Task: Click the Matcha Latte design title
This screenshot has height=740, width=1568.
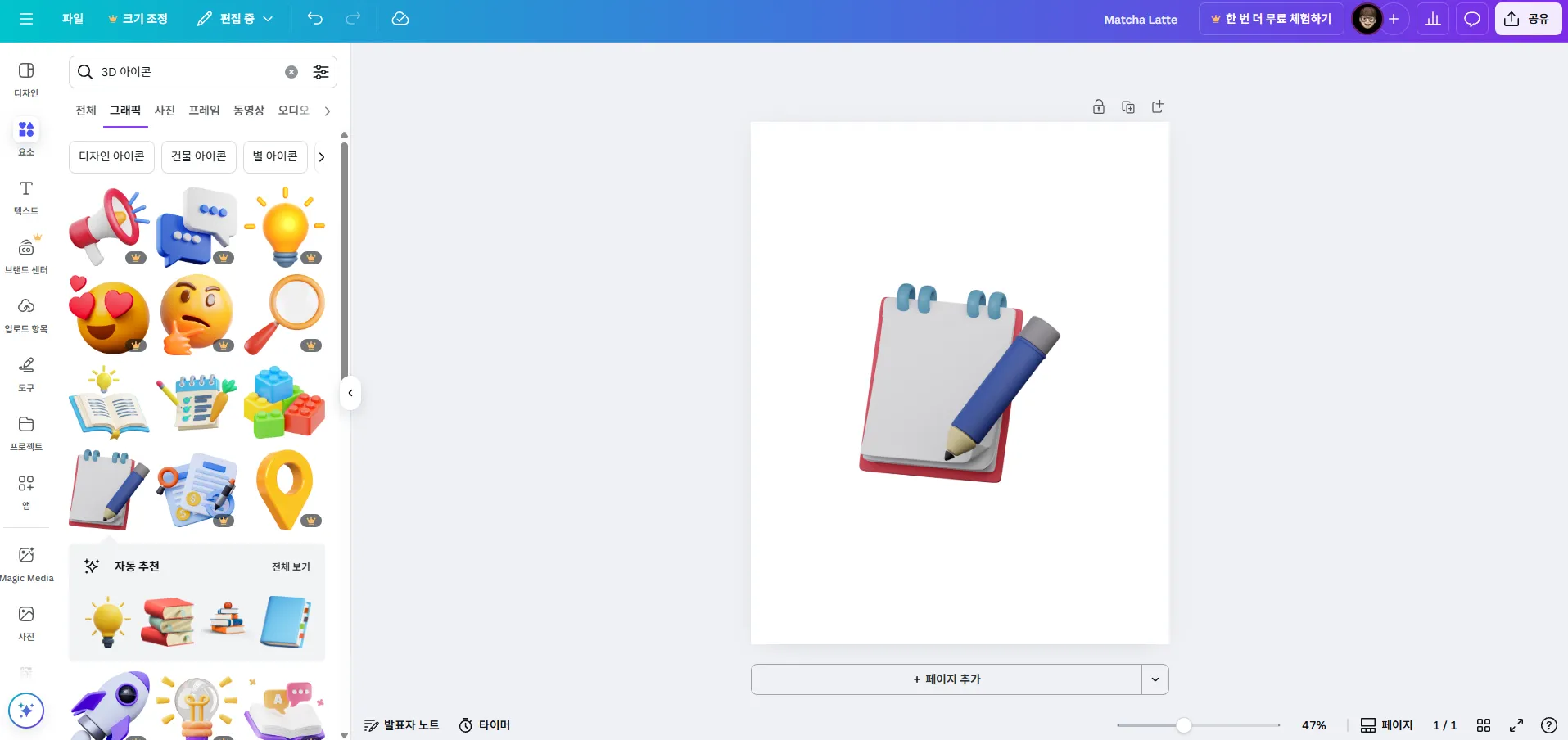Action: pos(1141,20)
